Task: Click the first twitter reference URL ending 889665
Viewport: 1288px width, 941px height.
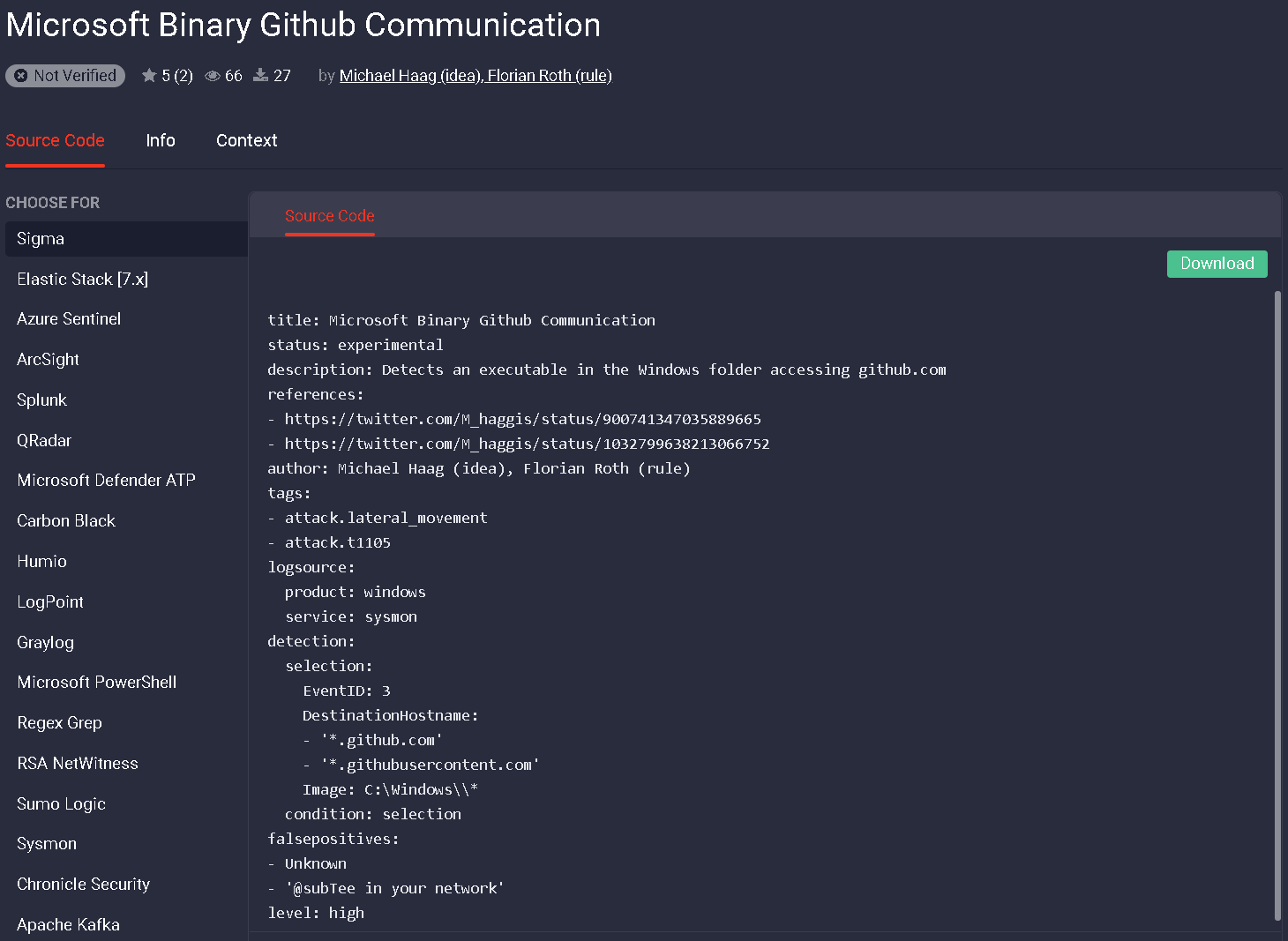Action: point(522,419)
